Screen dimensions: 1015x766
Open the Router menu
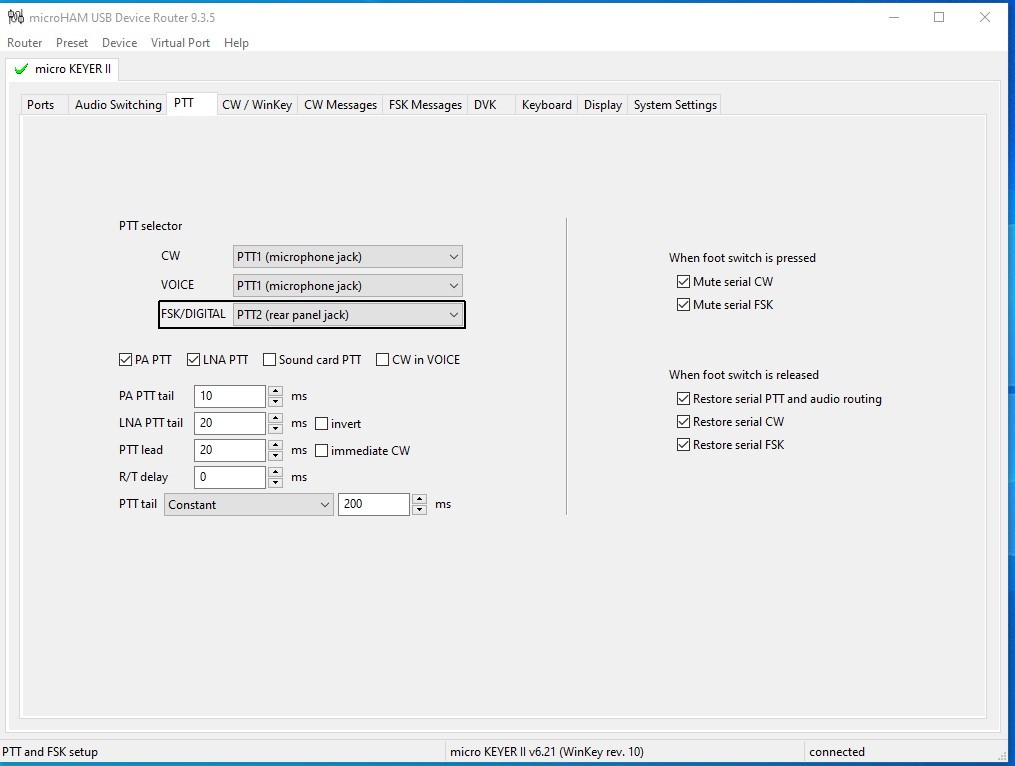pyautogui.click(x=25, y=43)
